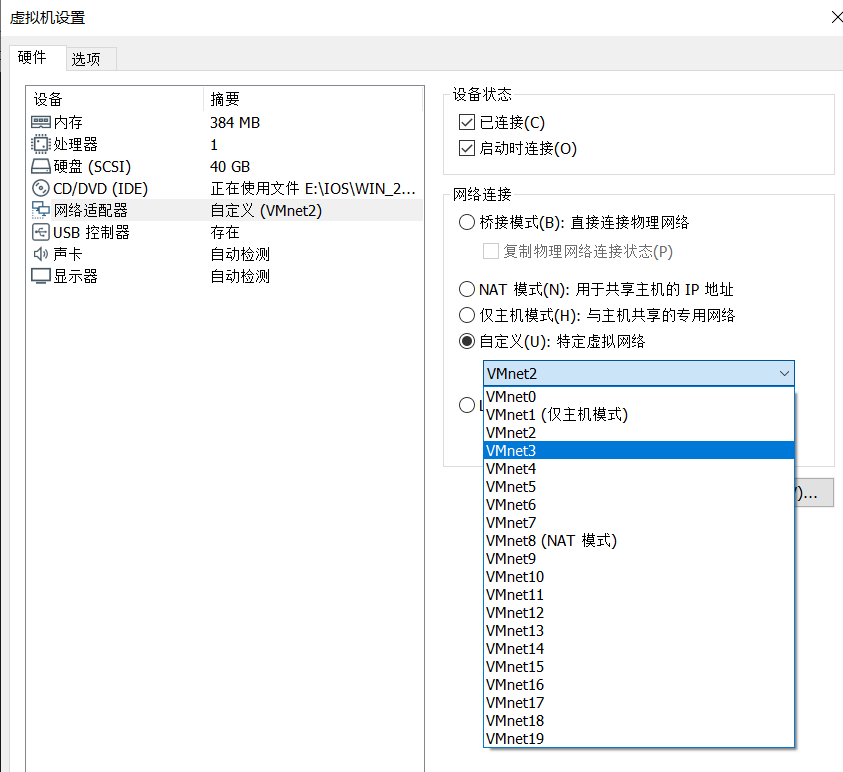
Task: Collapse the VMnet2 combo box arrow
Action: pyautogui.click(x=784, y=374)
